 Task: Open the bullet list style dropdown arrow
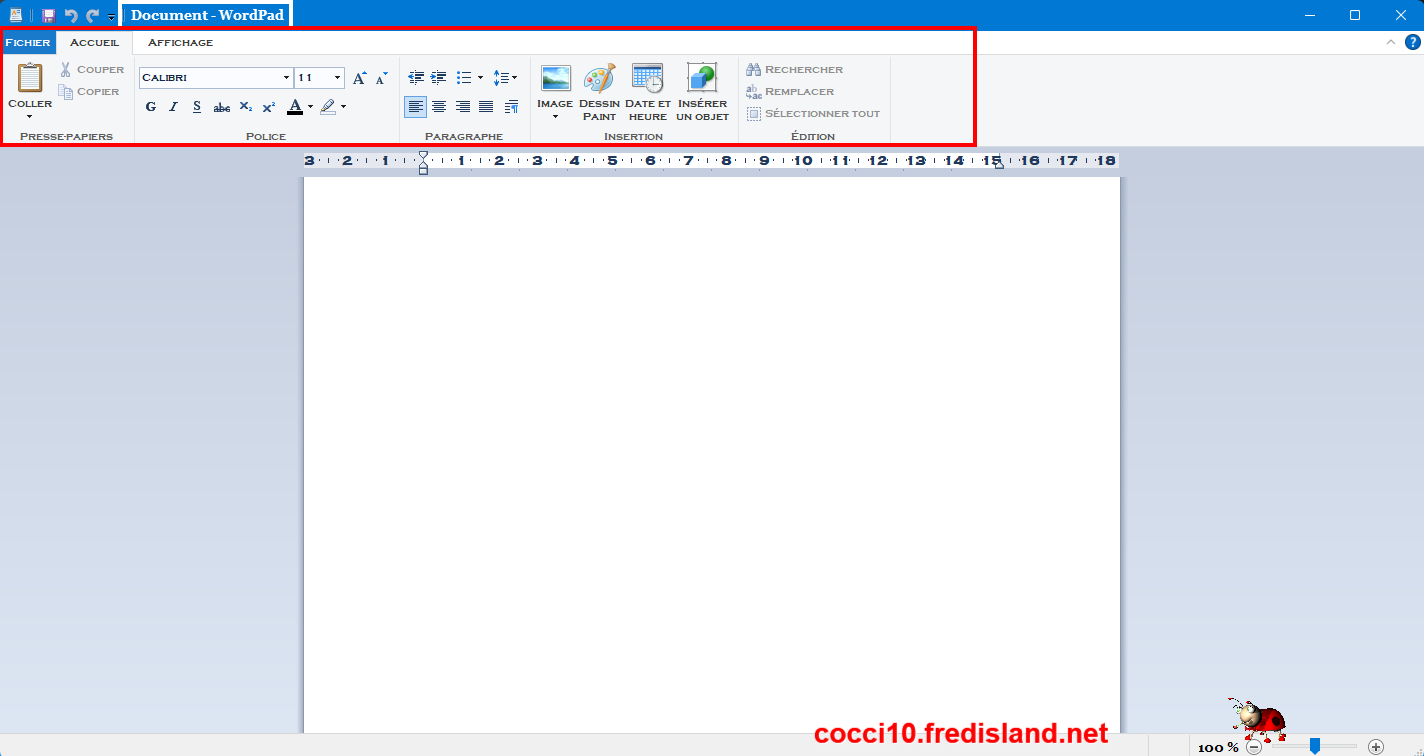point(480,78)
